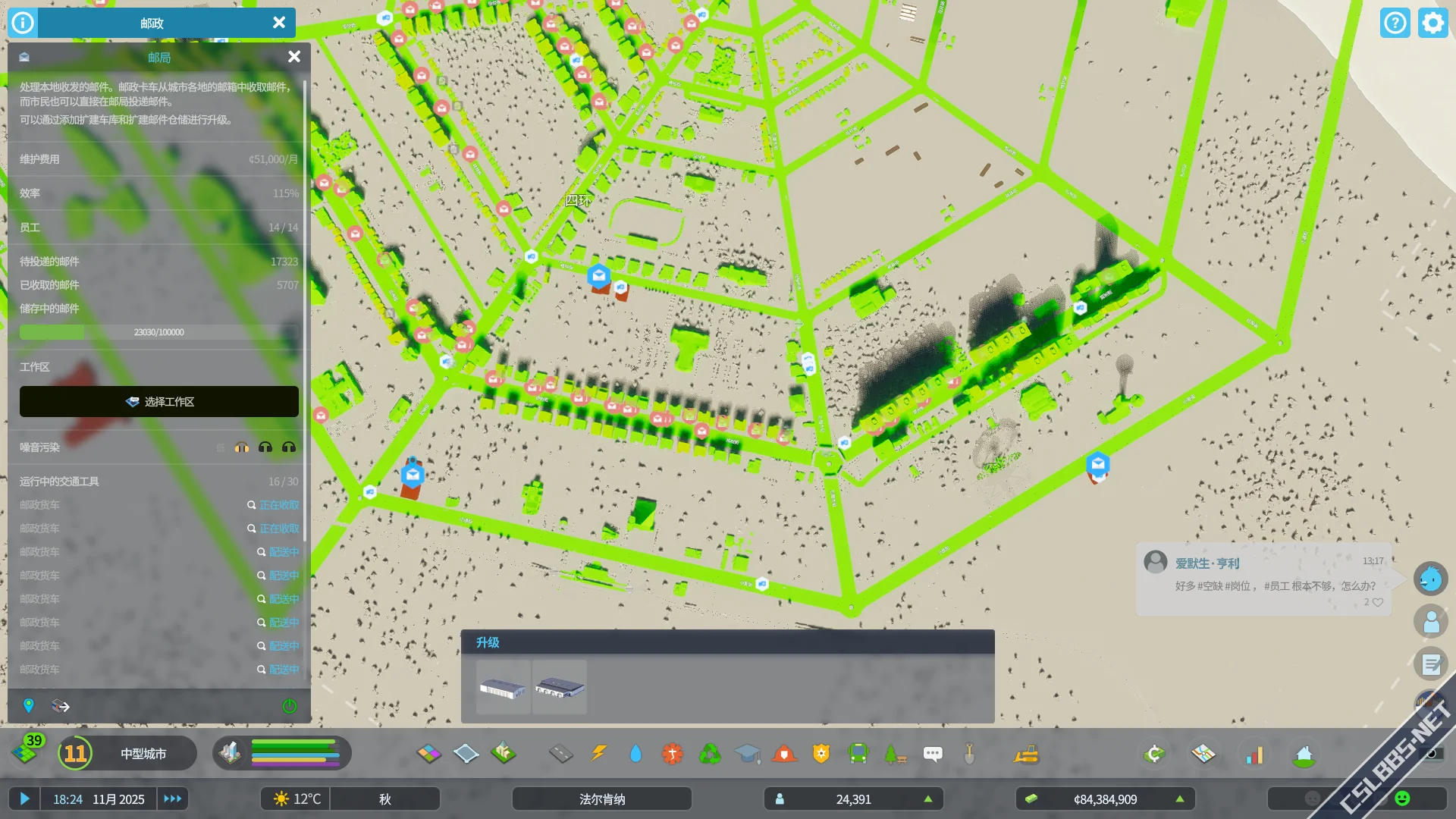This screenshot has width=1456, height=819.
Task: Open the Transportation bus menu
Action: [858, 754]
